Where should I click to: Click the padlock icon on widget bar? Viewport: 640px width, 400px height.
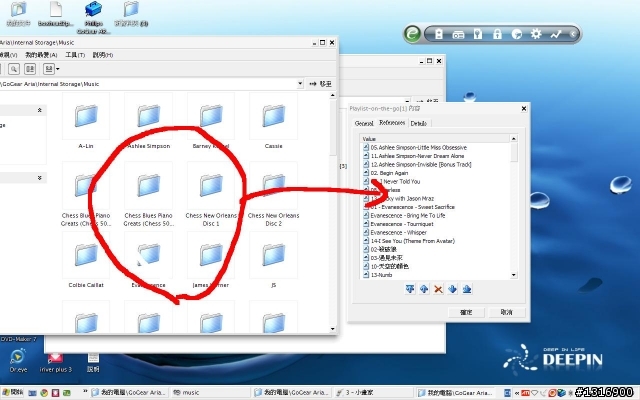tap(497, 34)
